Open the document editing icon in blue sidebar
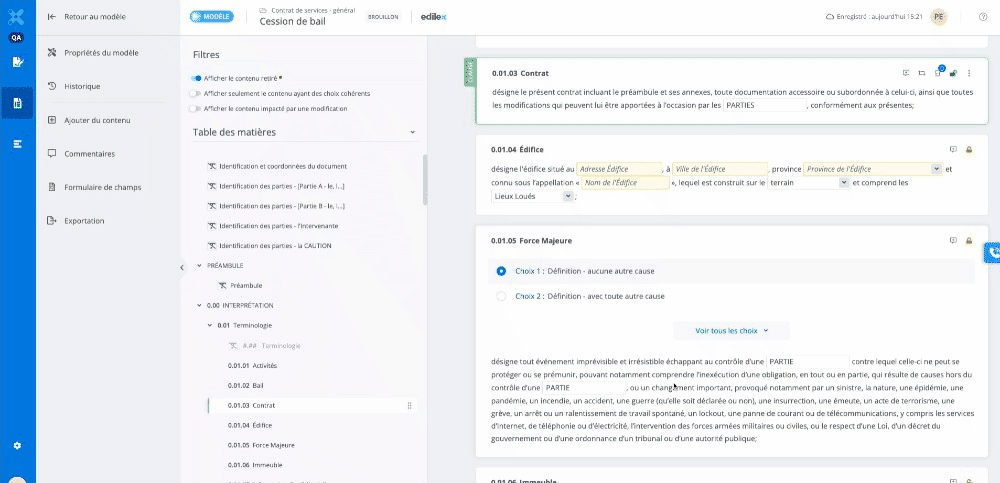Screen dimensions: 1000x483 click(17, 62)
